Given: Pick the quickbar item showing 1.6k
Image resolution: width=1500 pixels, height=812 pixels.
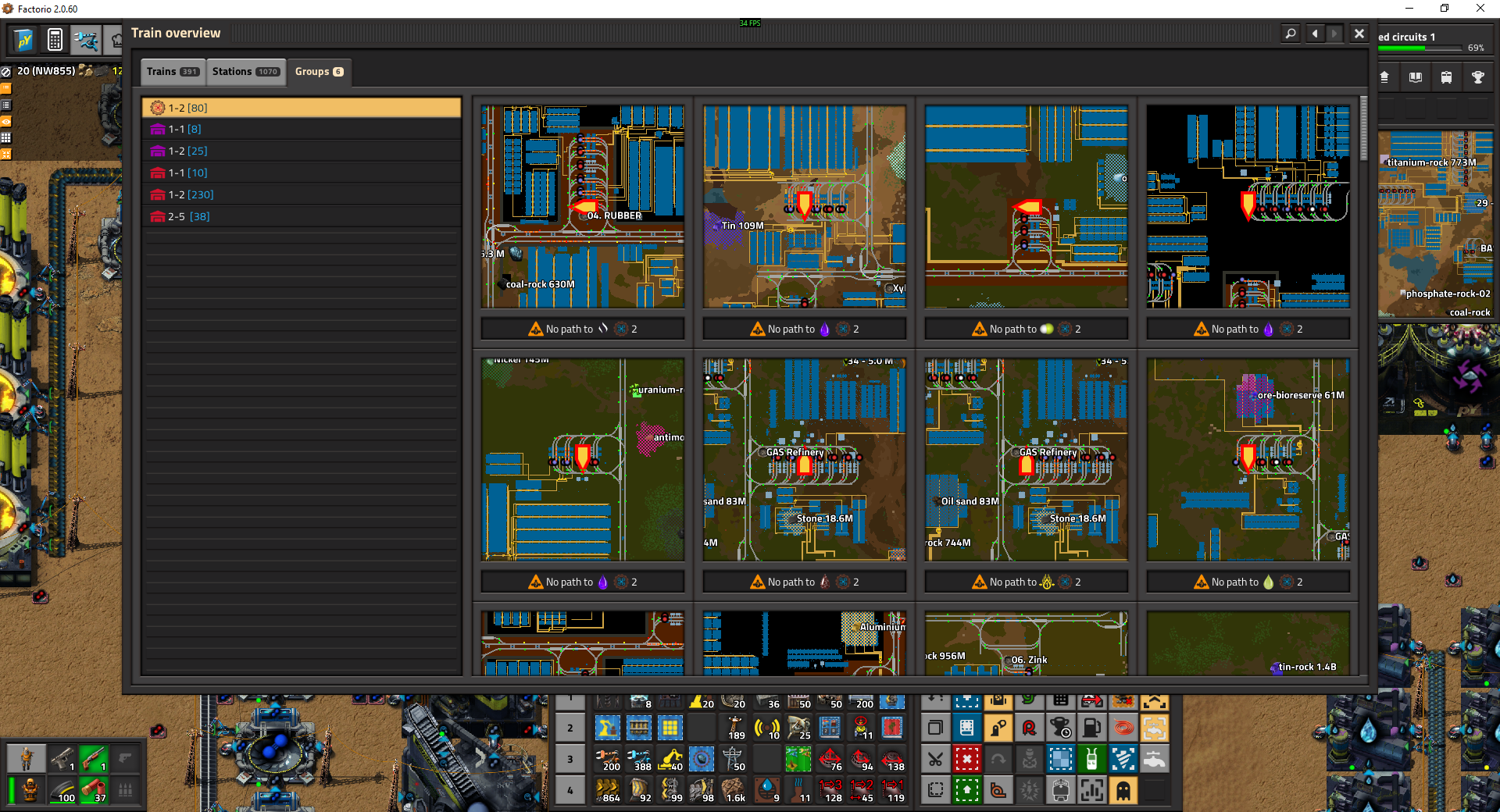Looking at the screenshot, I should point(733,790).
